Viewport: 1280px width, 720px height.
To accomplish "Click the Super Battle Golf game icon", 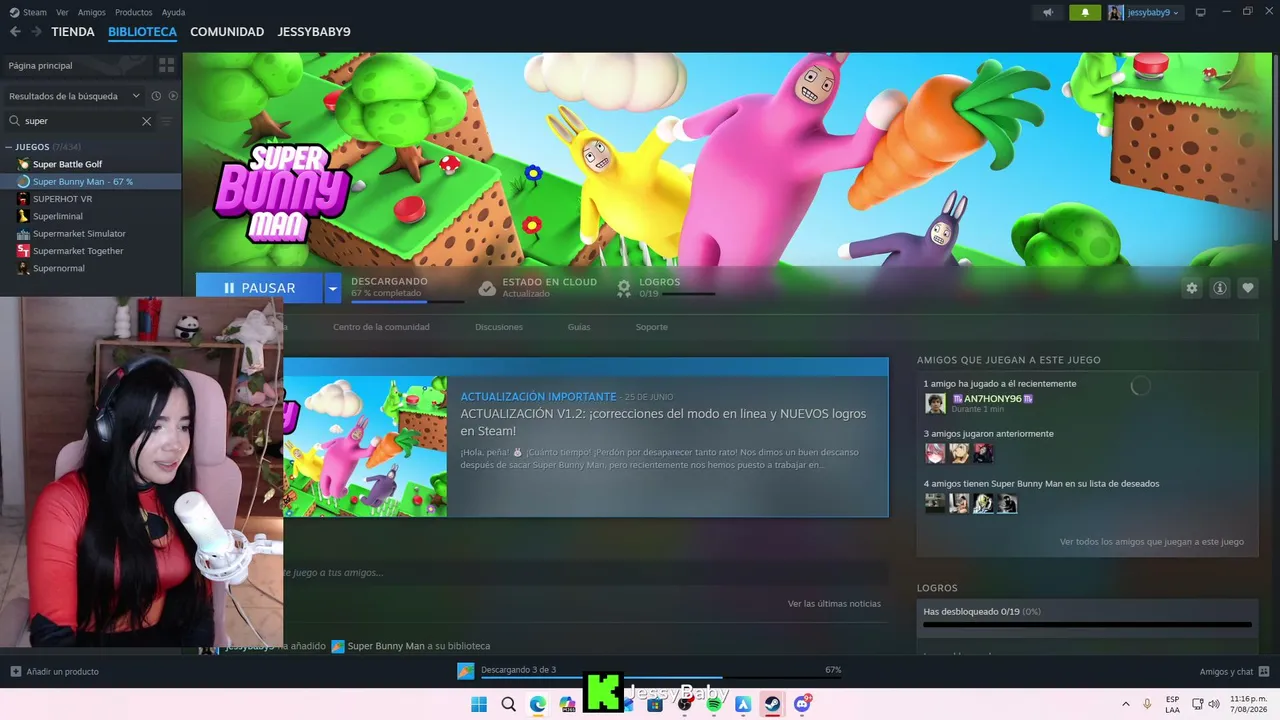I will (x=23, y=164).
